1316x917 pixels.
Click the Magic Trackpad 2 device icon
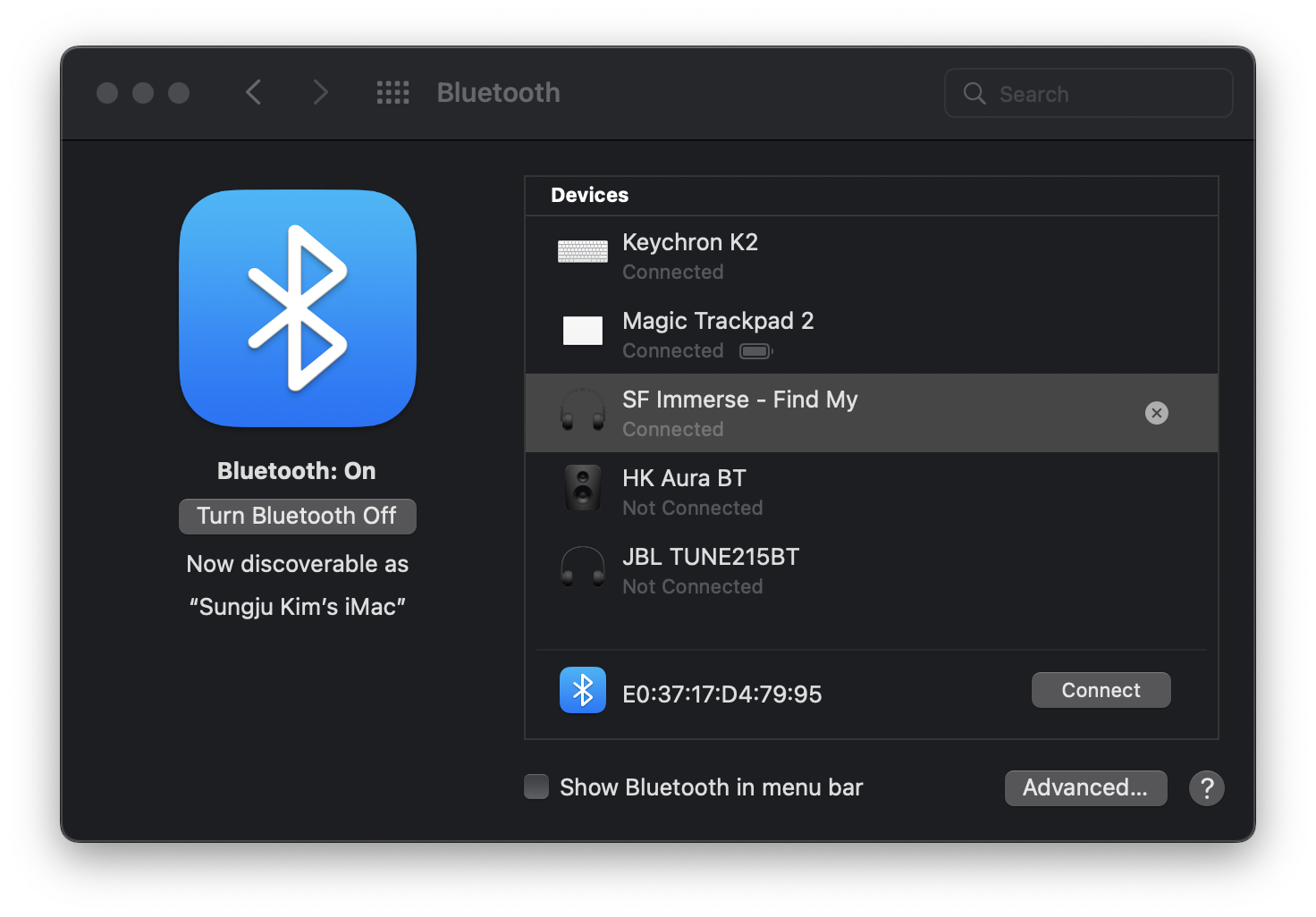[x=583, y=331]
